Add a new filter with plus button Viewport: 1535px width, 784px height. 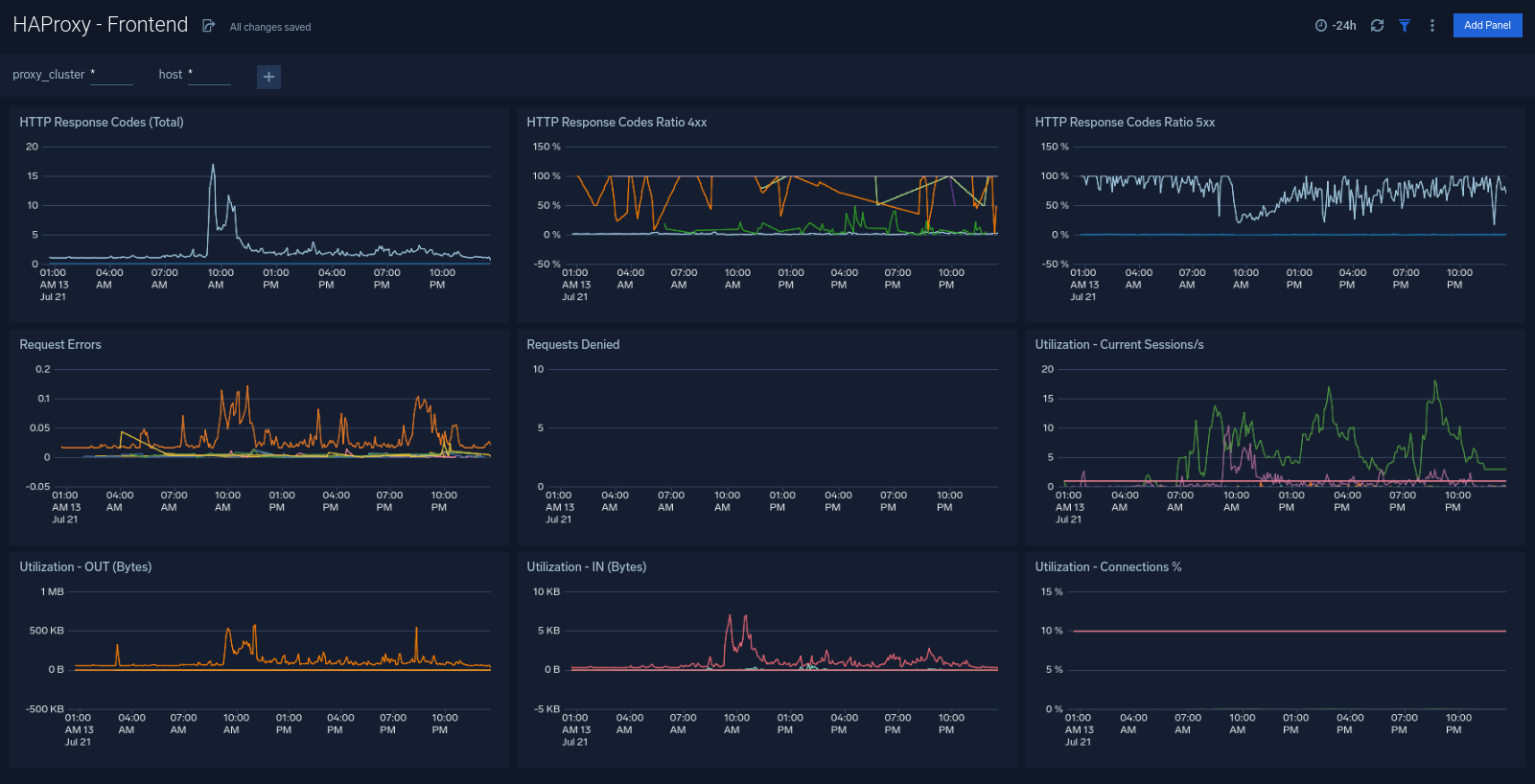[x=268, y=77]
